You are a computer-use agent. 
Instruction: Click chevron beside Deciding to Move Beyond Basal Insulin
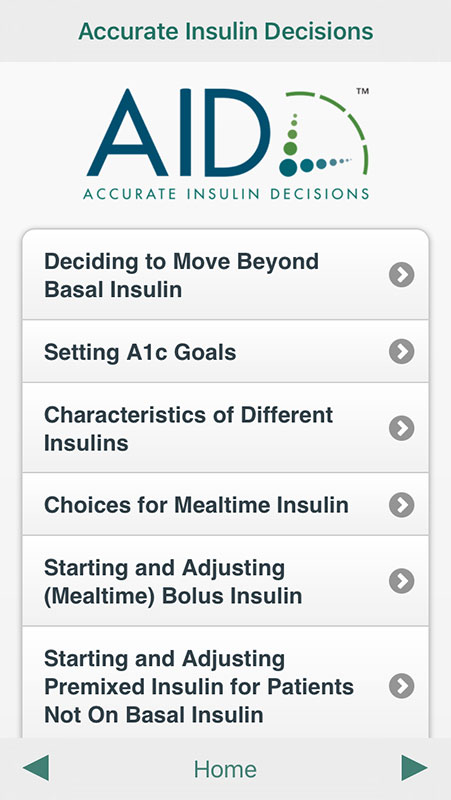point(402,275)
